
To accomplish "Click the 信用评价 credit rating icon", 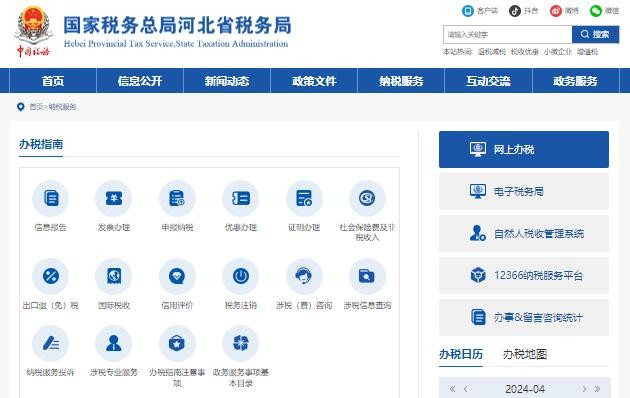I will [x=177, y=276].
